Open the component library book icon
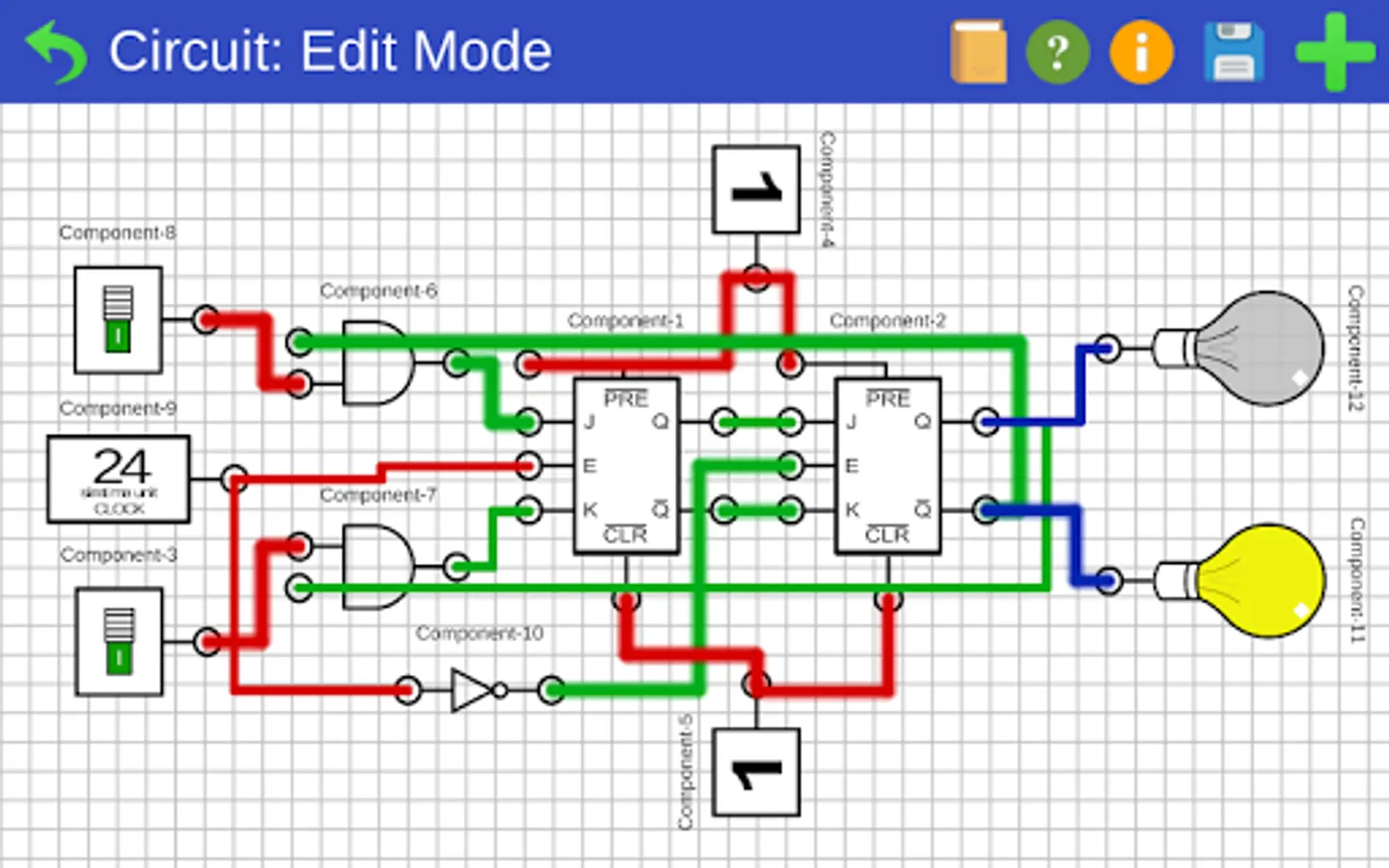Viewport: 1389px width, 868px height. coord(978,51)
